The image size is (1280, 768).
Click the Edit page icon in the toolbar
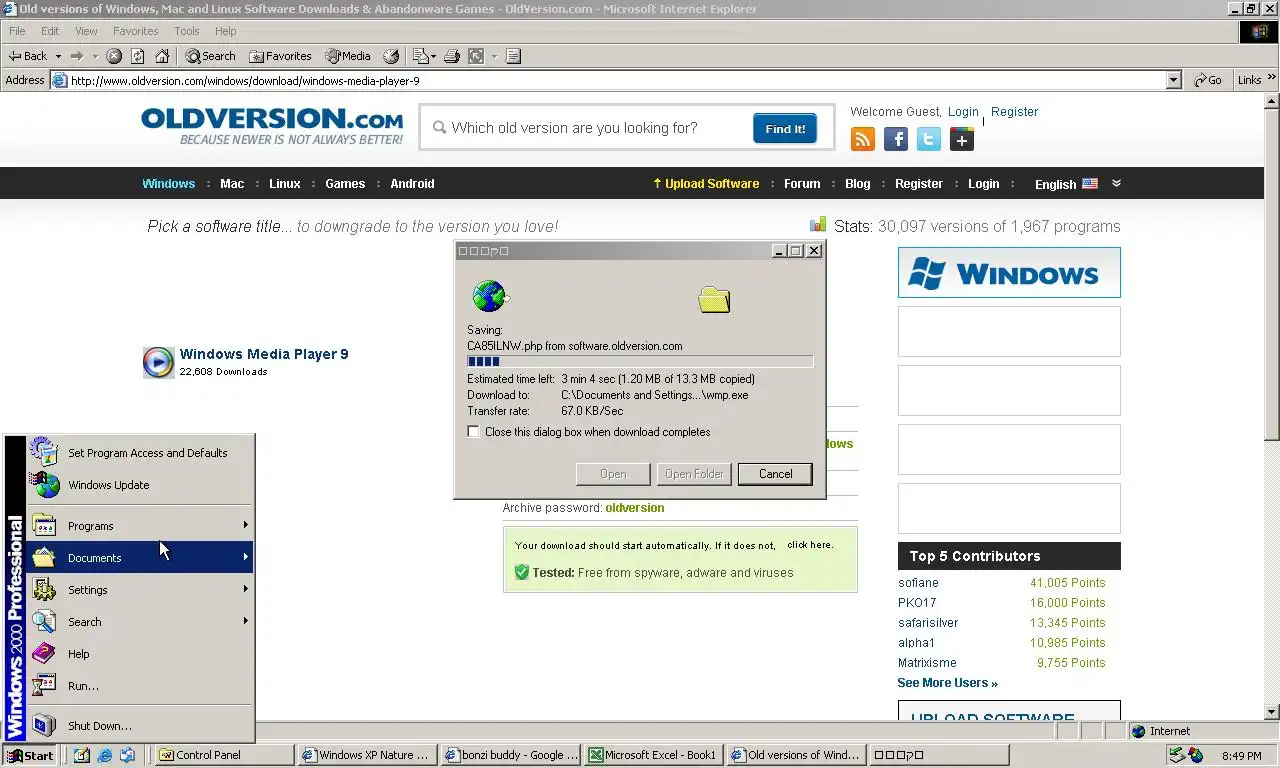click(x=476, y=56)
